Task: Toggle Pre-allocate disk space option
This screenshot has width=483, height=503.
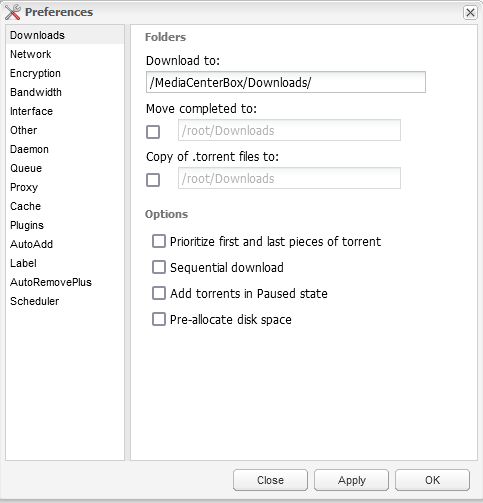Action: 159,319
